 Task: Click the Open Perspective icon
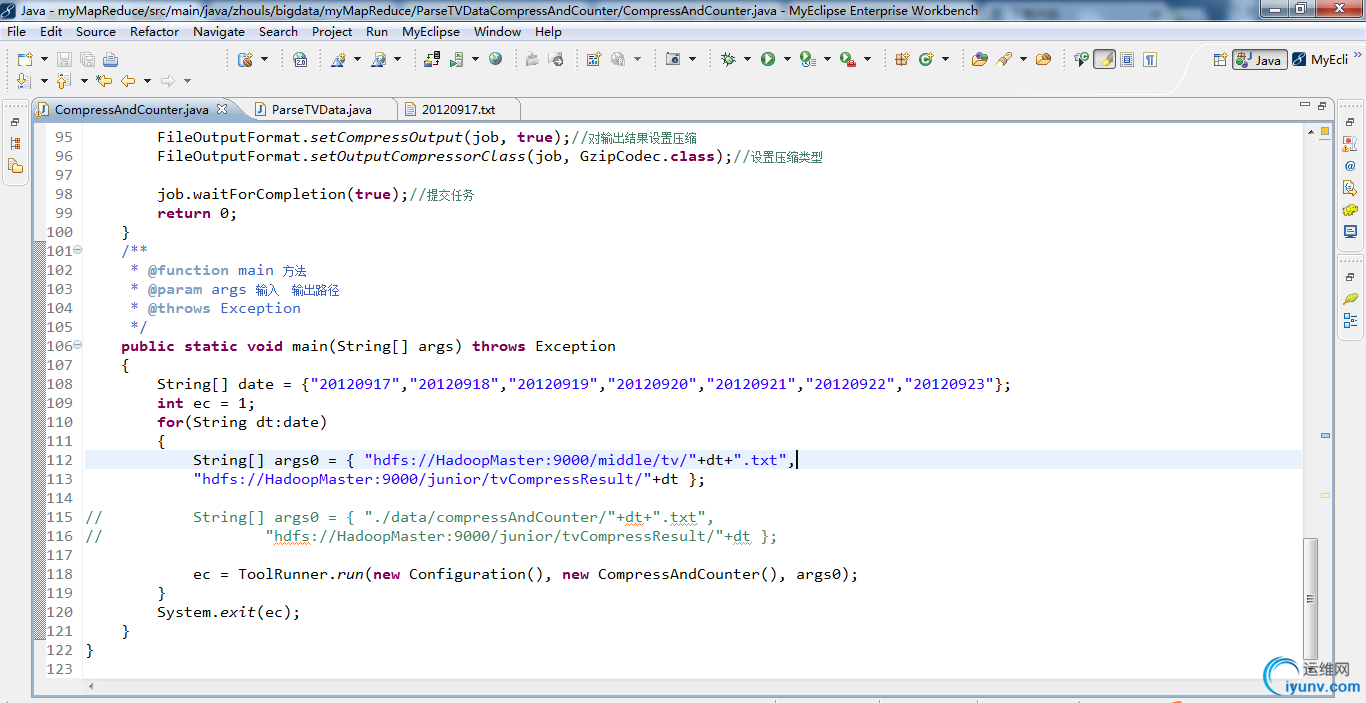pyautogui.click(x=1220, y=60)
